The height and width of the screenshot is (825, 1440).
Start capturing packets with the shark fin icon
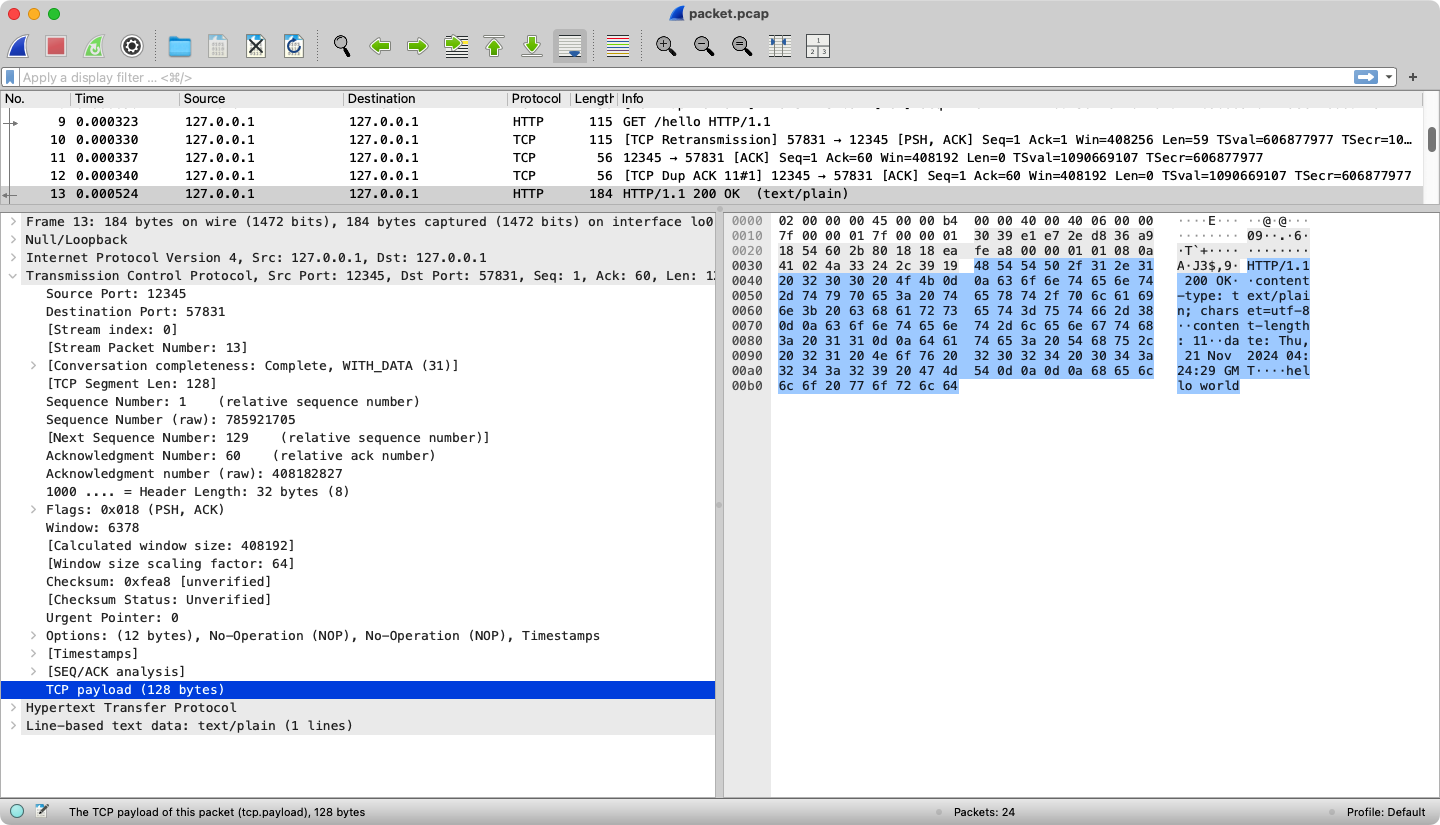click(x=19, y=46)
